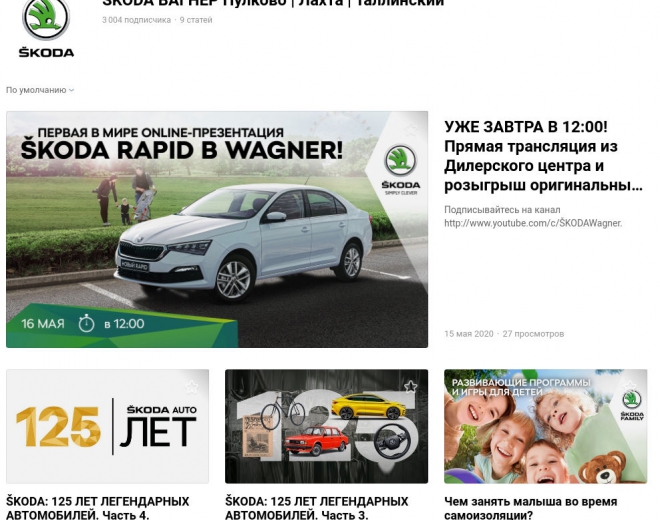The width and height of the screenshot is (660, 520).
Task: Open the children programs ŠKODA Family thumbnail
Action: pos(546,427)
